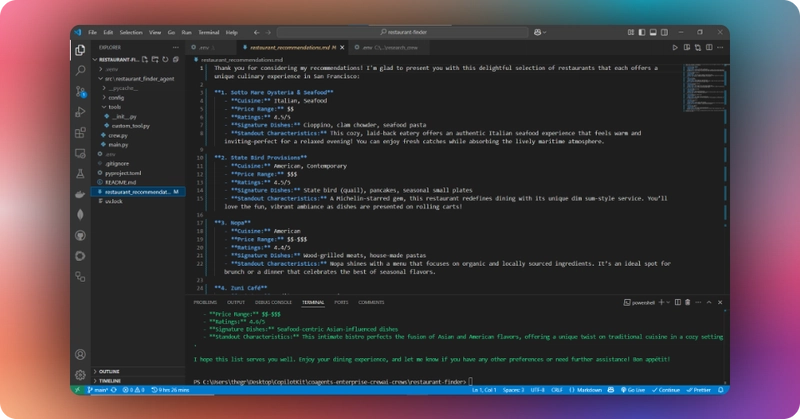Open the File menu
The height and width of the screenshot is (419, 800).
pos(92,32)
